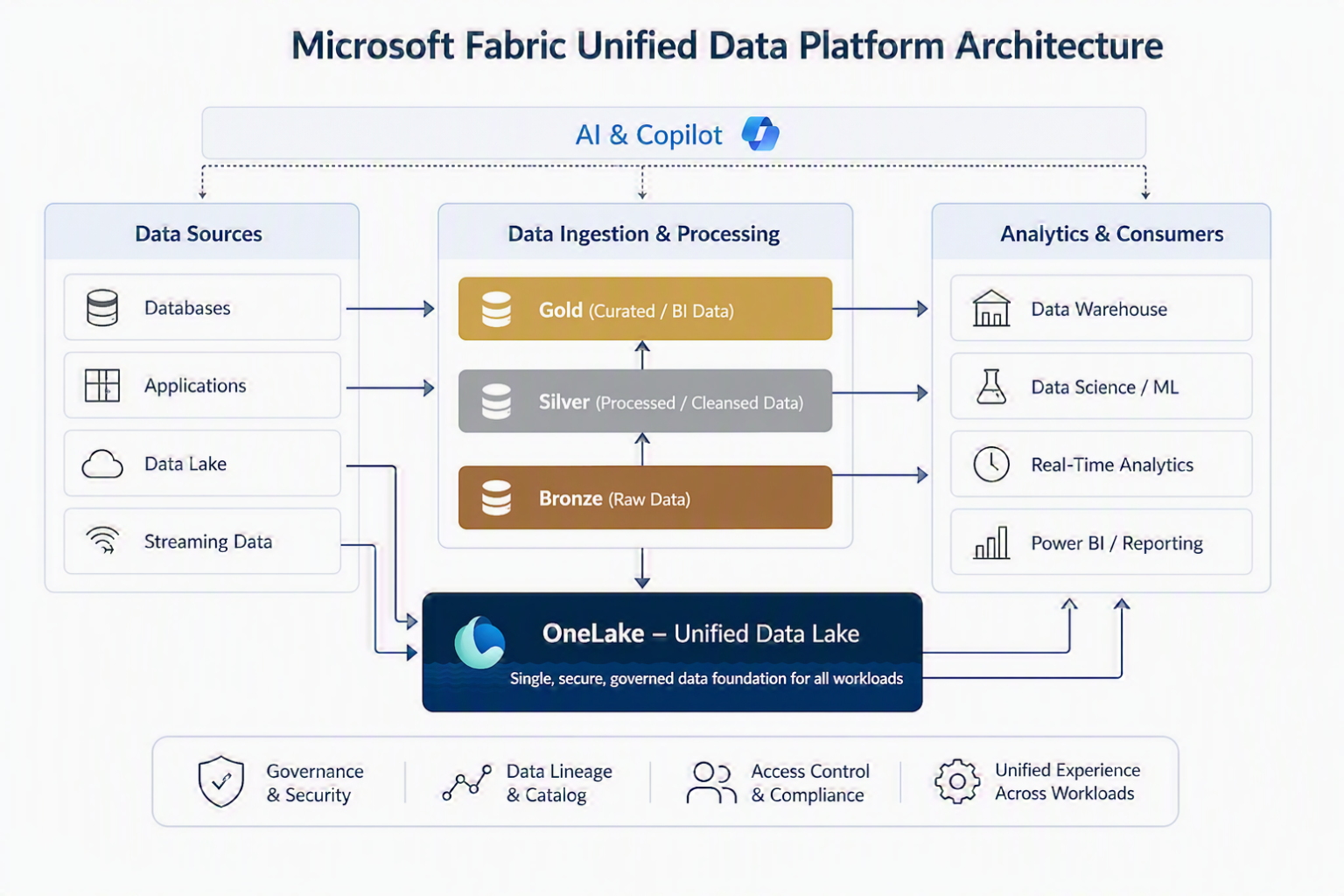This screenshot has width=1344, height=896.
Task: Click the OneLake wave logo icon
Action: 479,643
